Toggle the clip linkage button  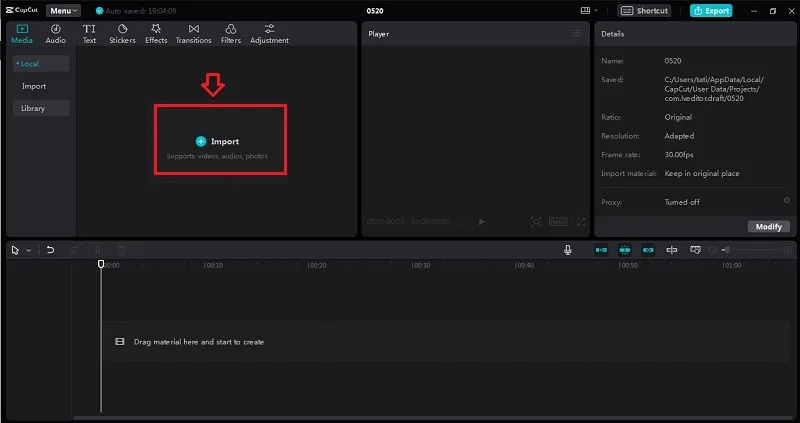tap(648, 250)
